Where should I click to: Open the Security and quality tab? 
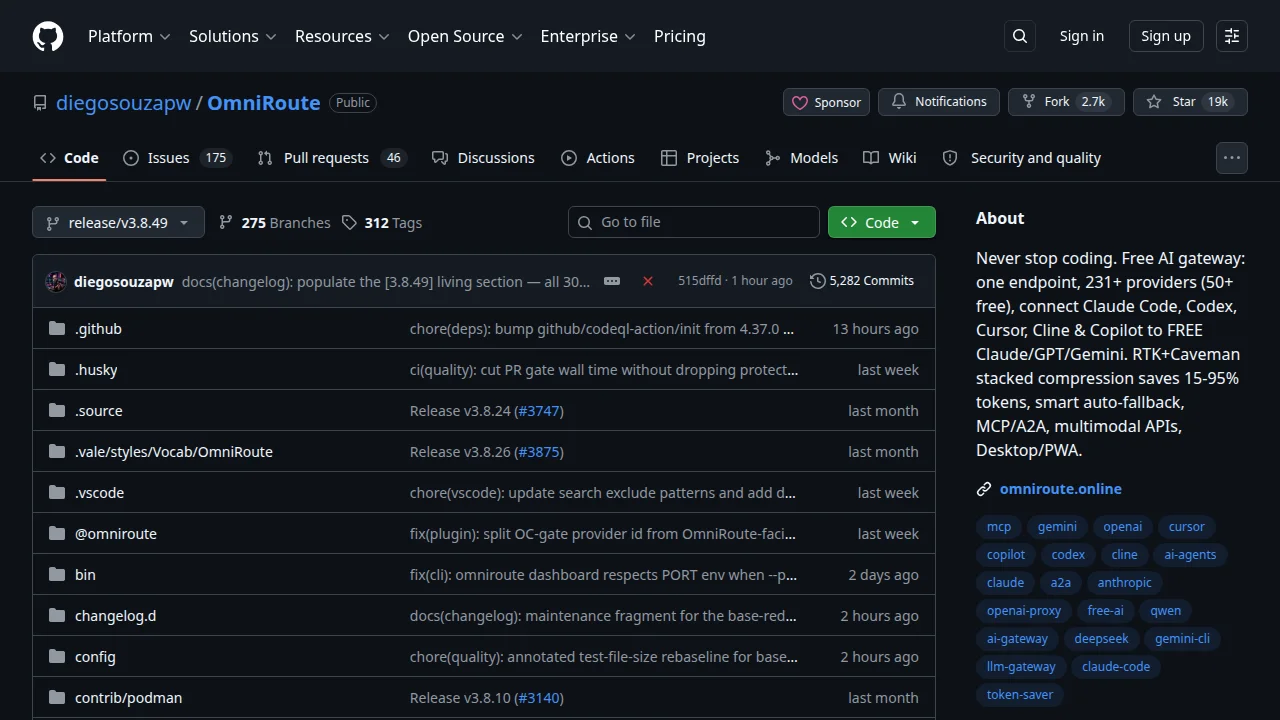click(1022, 158)
